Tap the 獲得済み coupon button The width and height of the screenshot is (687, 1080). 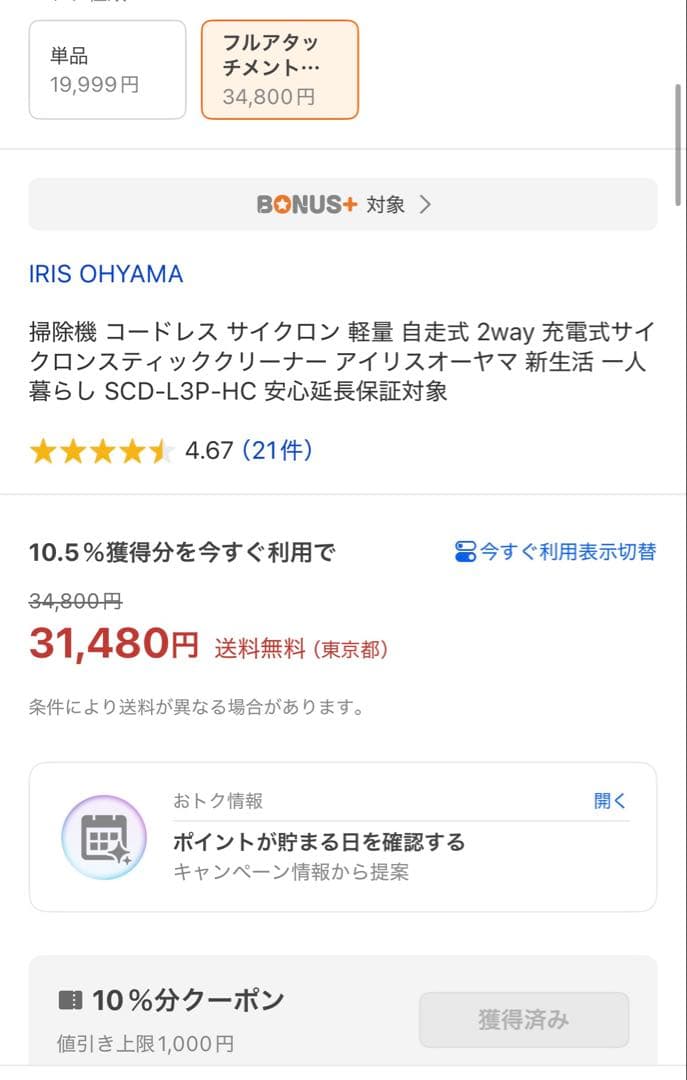[523, 1019]
